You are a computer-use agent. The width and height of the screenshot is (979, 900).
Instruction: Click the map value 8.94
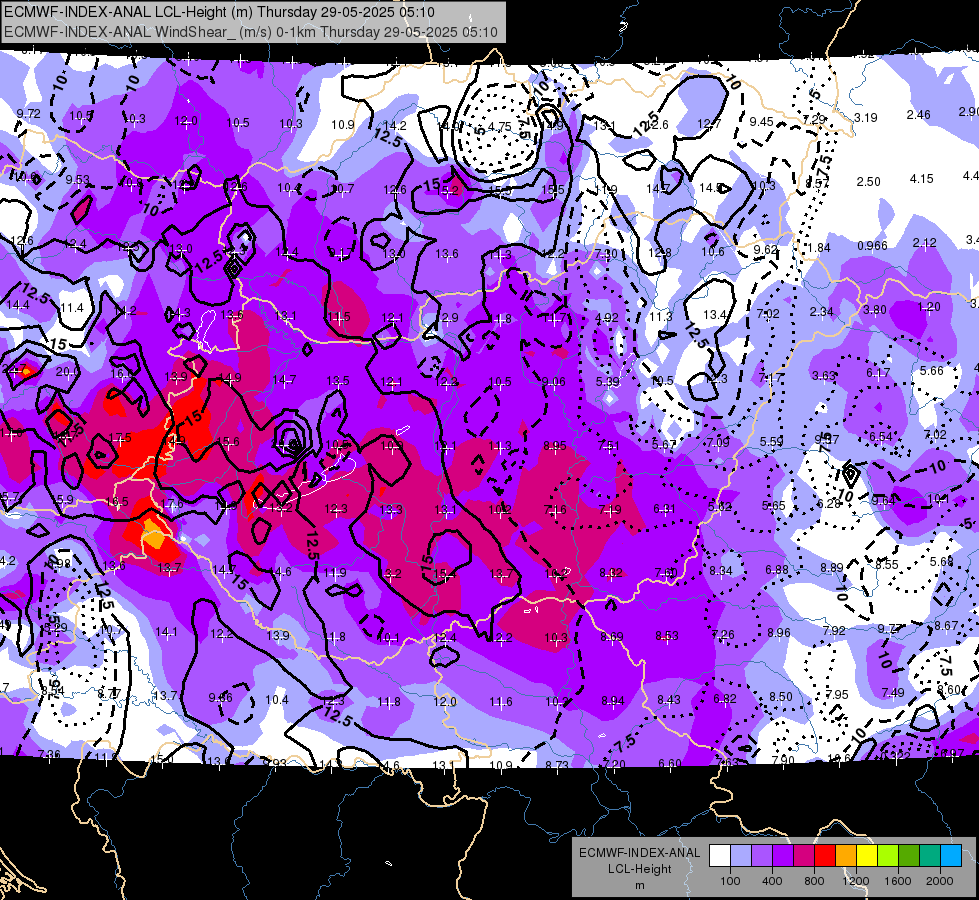pos(612,700)
